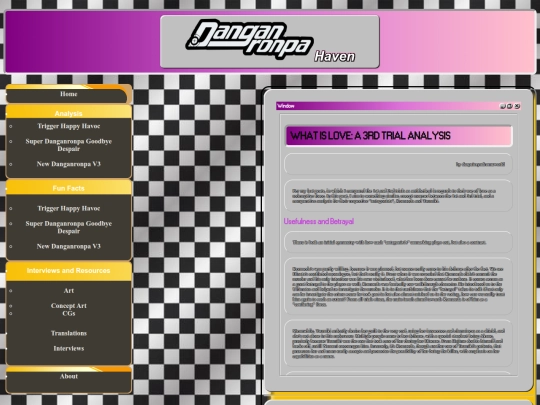Visit the About page
The image size is (540, 405).
(69, 376)
